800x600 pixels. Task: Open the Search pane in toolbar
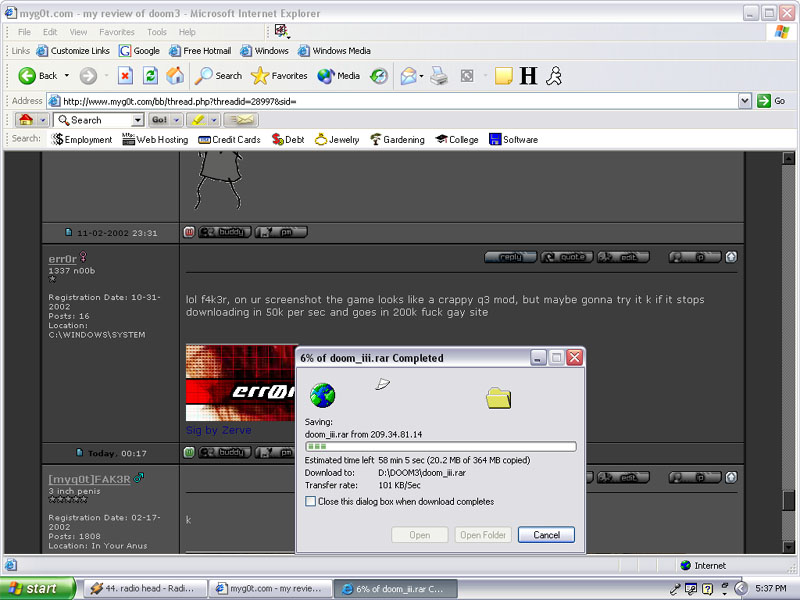pos(218,76)
